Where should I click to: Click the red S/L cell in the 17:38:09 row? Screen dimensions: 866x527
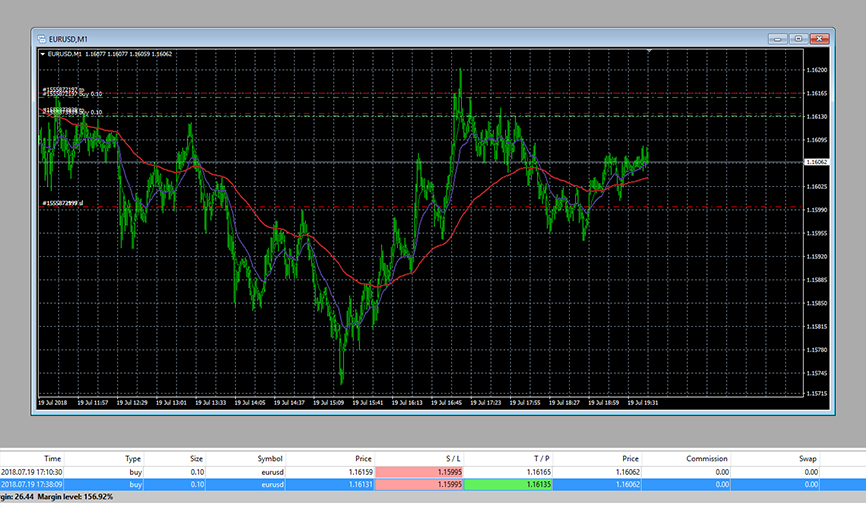click(x=419, y=484)
